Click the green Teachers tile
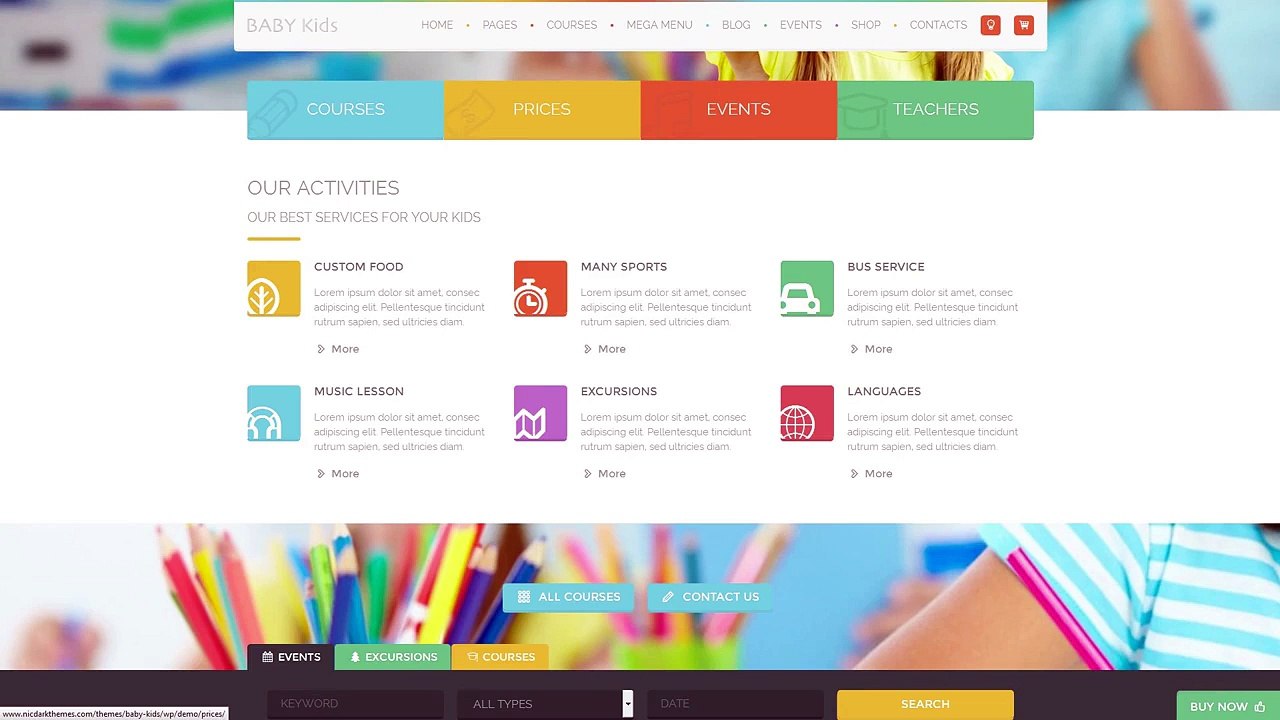1280x720 pixels. point(935,110)
